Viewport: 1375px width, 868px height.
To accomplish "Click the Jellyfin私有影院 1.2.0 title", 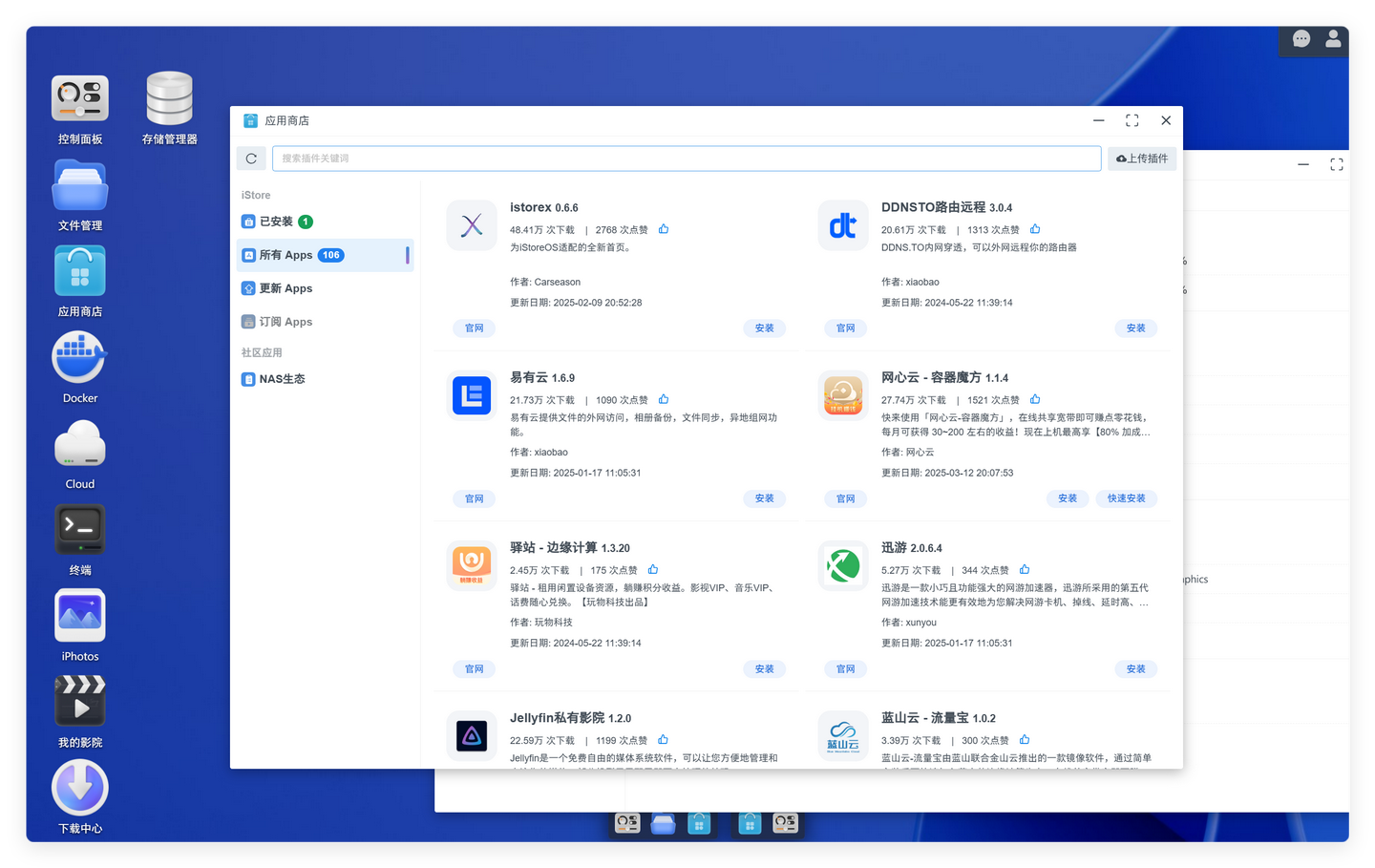I will coord(570,718).
